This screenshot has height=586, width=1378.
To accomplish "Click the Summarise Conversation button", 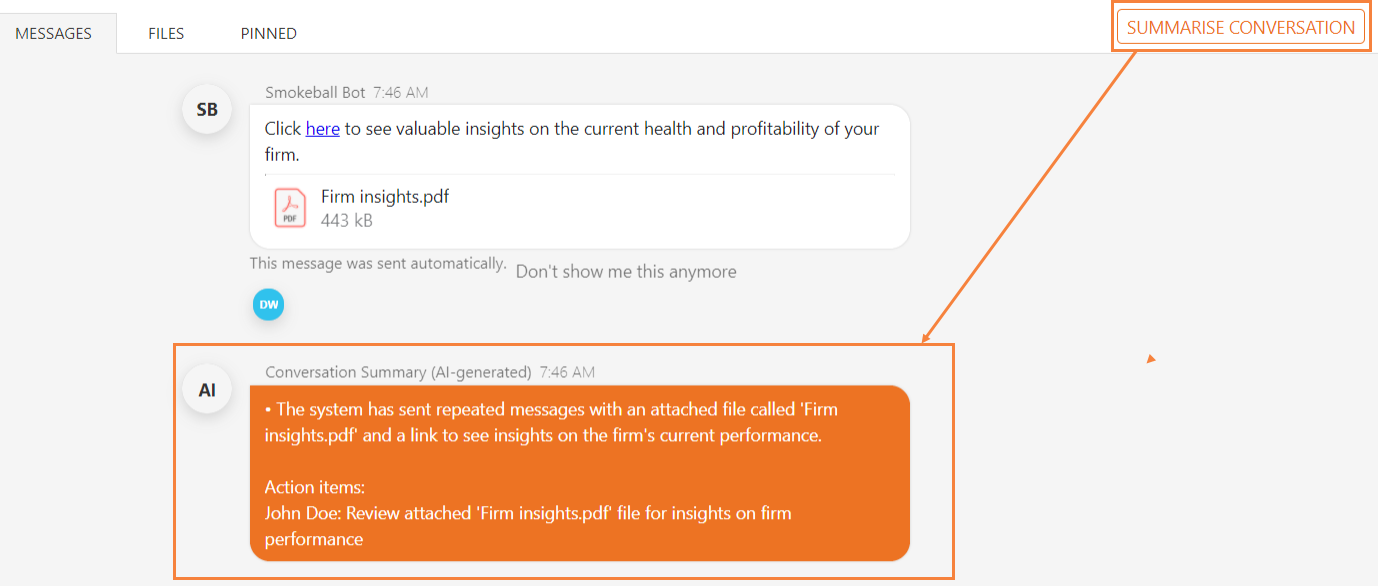I will tap(1240, 27).
